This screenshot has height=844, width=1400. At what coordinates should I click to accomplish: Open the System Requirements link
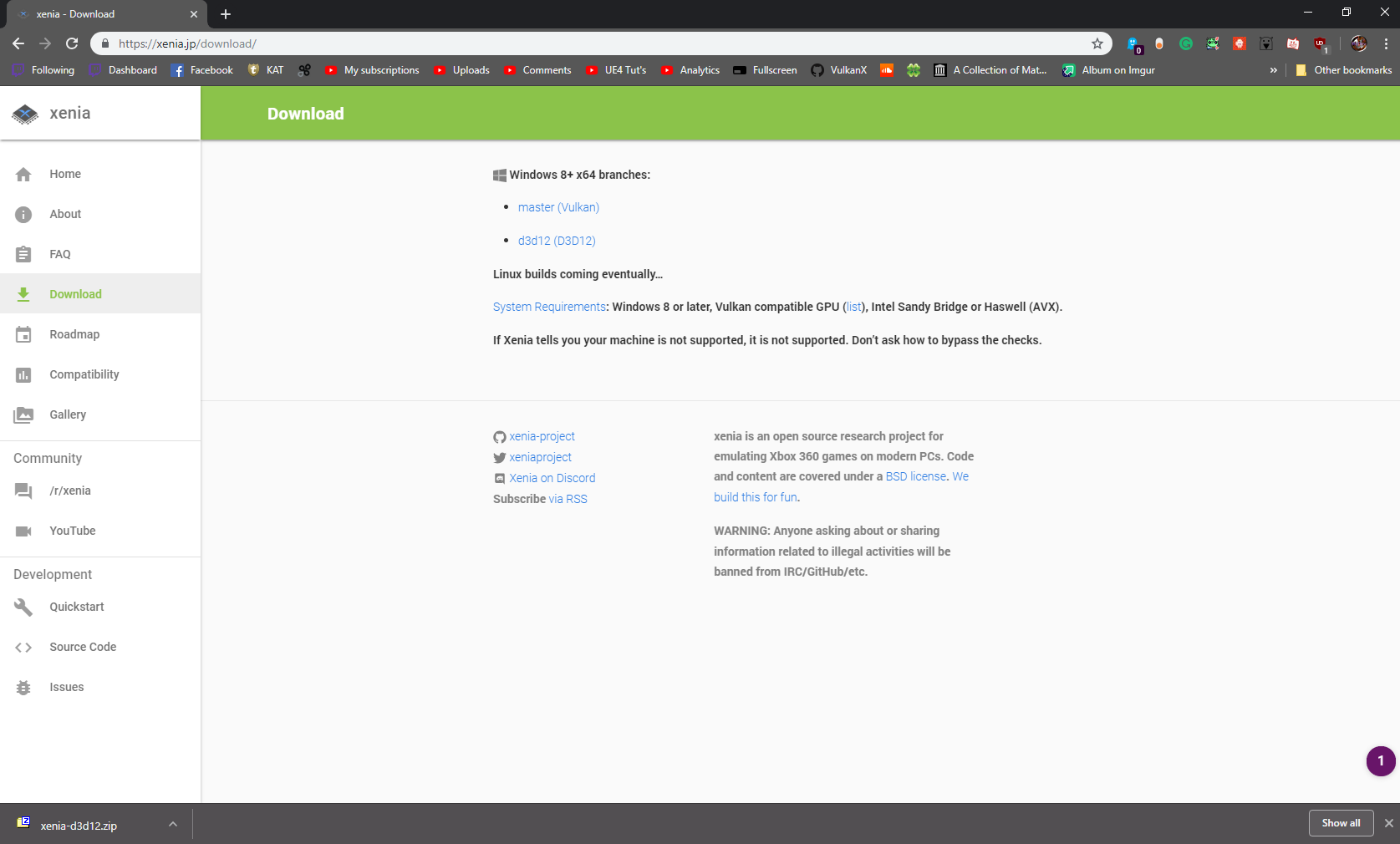549,307
